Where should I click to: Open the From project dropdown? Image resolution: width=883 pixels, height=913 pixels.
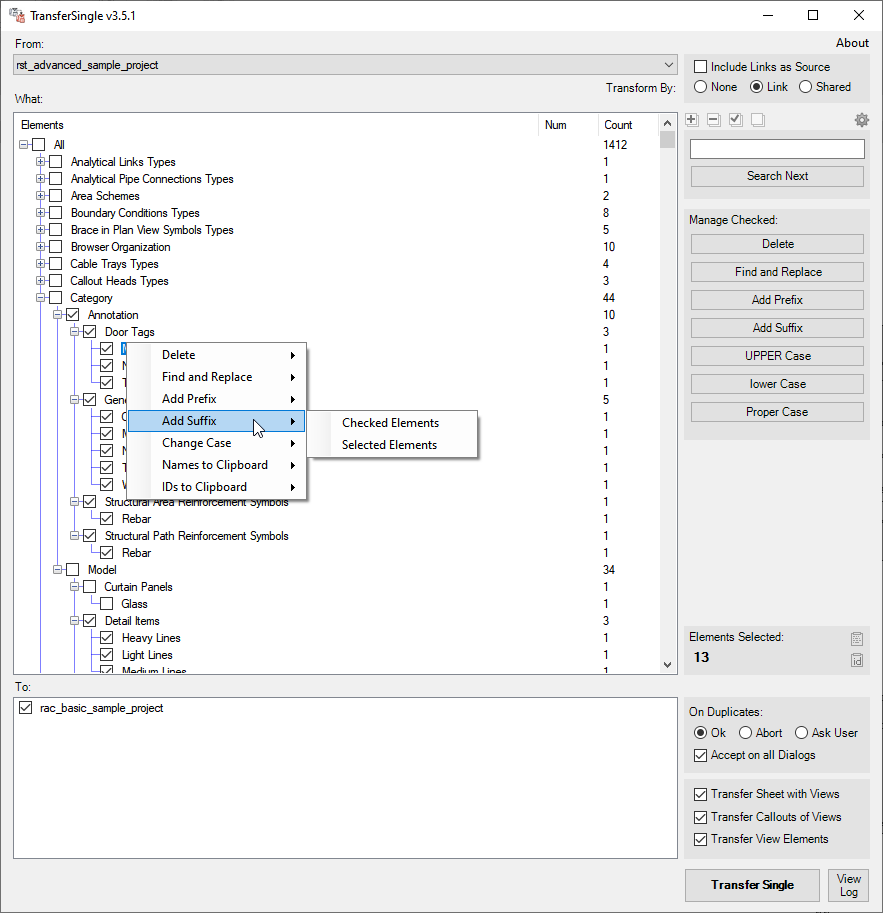point(668,64)
